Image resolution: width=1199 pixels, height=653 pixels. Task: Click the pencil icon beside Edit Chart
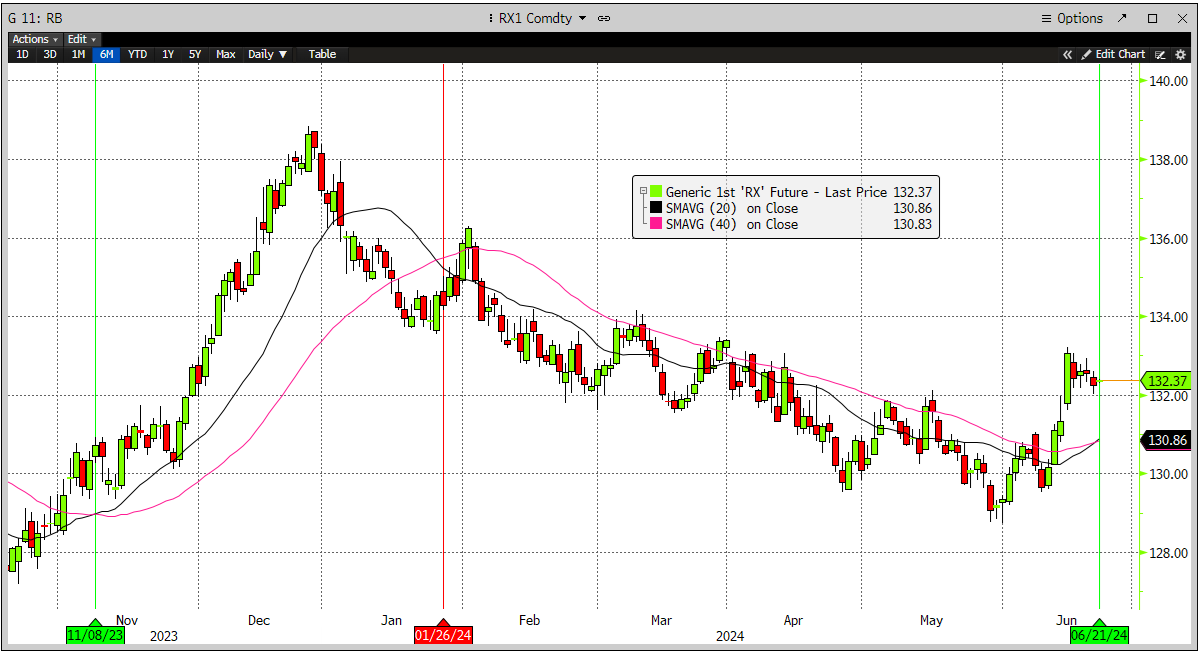tap(1087, 54)
